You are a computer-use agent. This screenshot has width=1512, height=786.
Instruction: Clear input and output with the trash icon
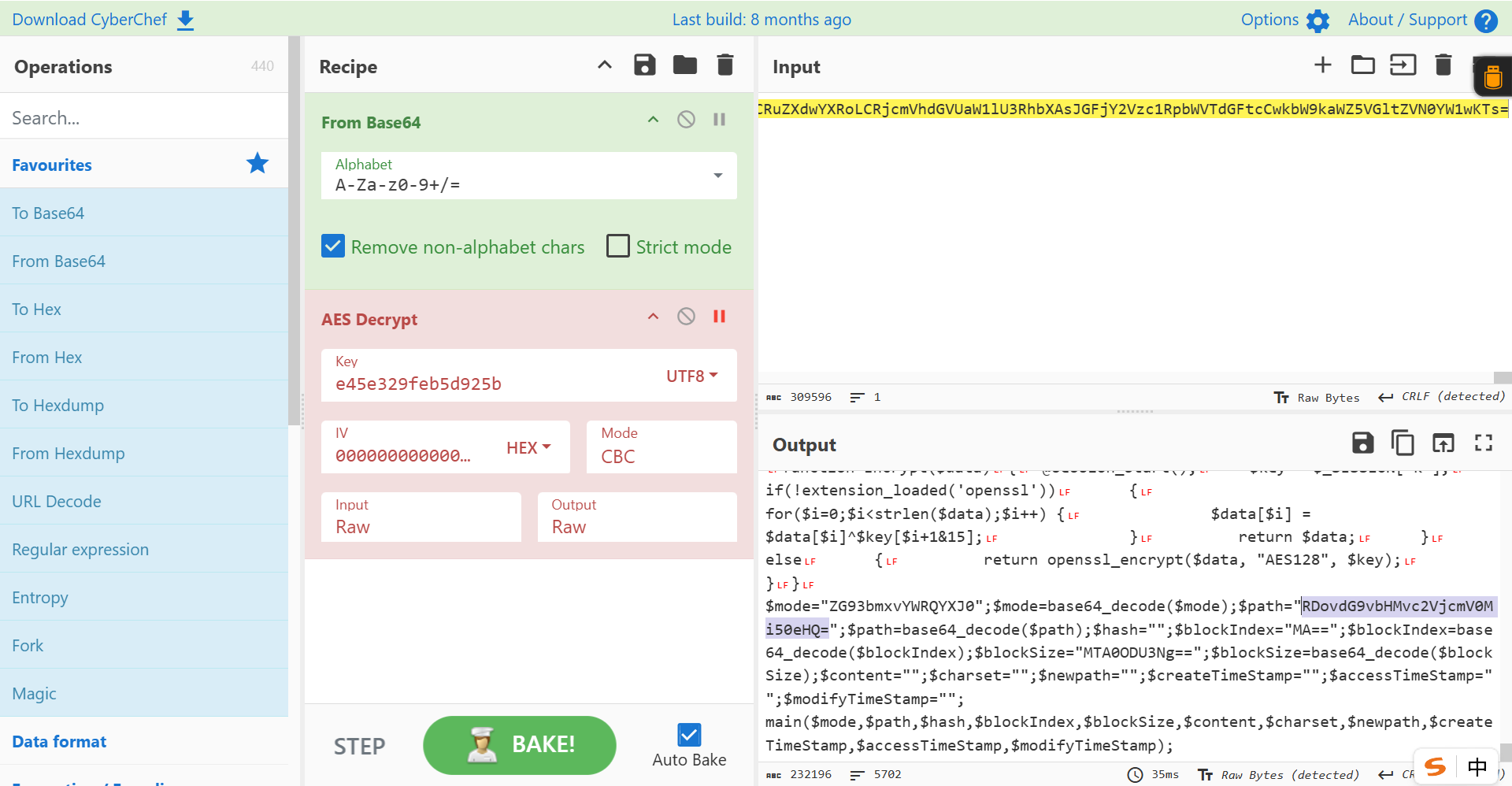1443,65
